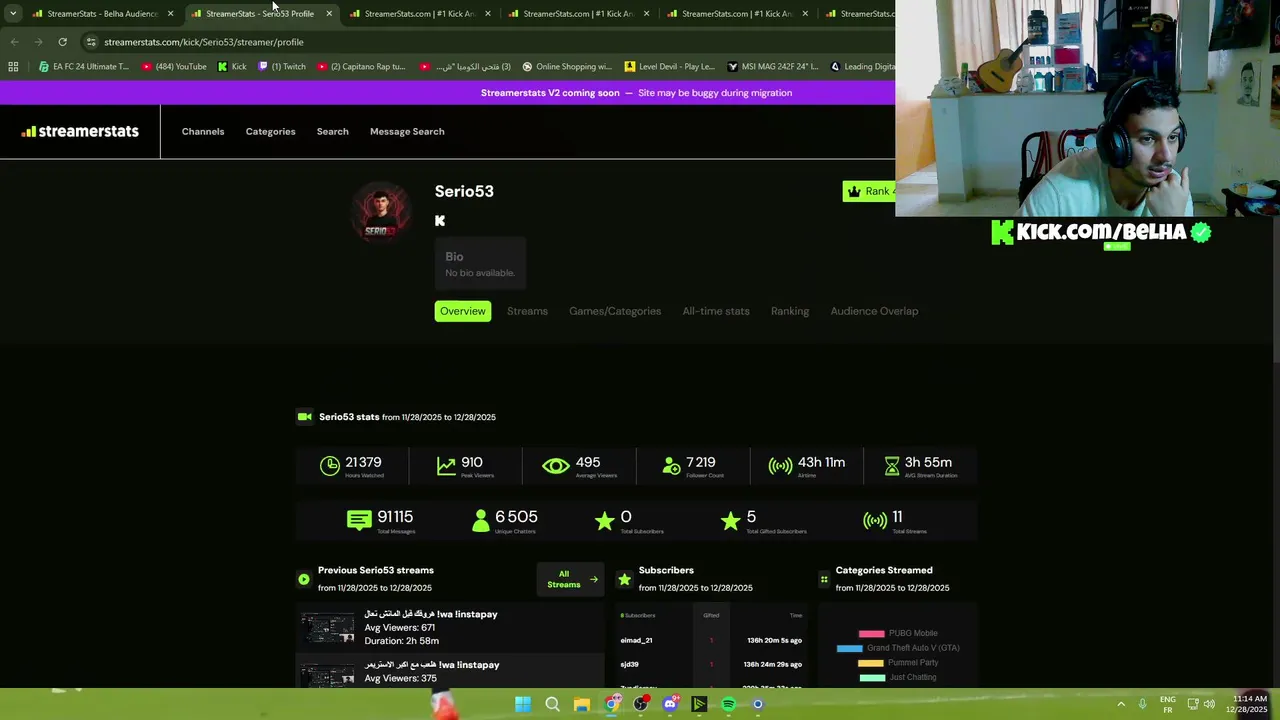Click the stream duration hourglass icon
This screenshot has height=720, width=1280.
click(x=892, y=466)
